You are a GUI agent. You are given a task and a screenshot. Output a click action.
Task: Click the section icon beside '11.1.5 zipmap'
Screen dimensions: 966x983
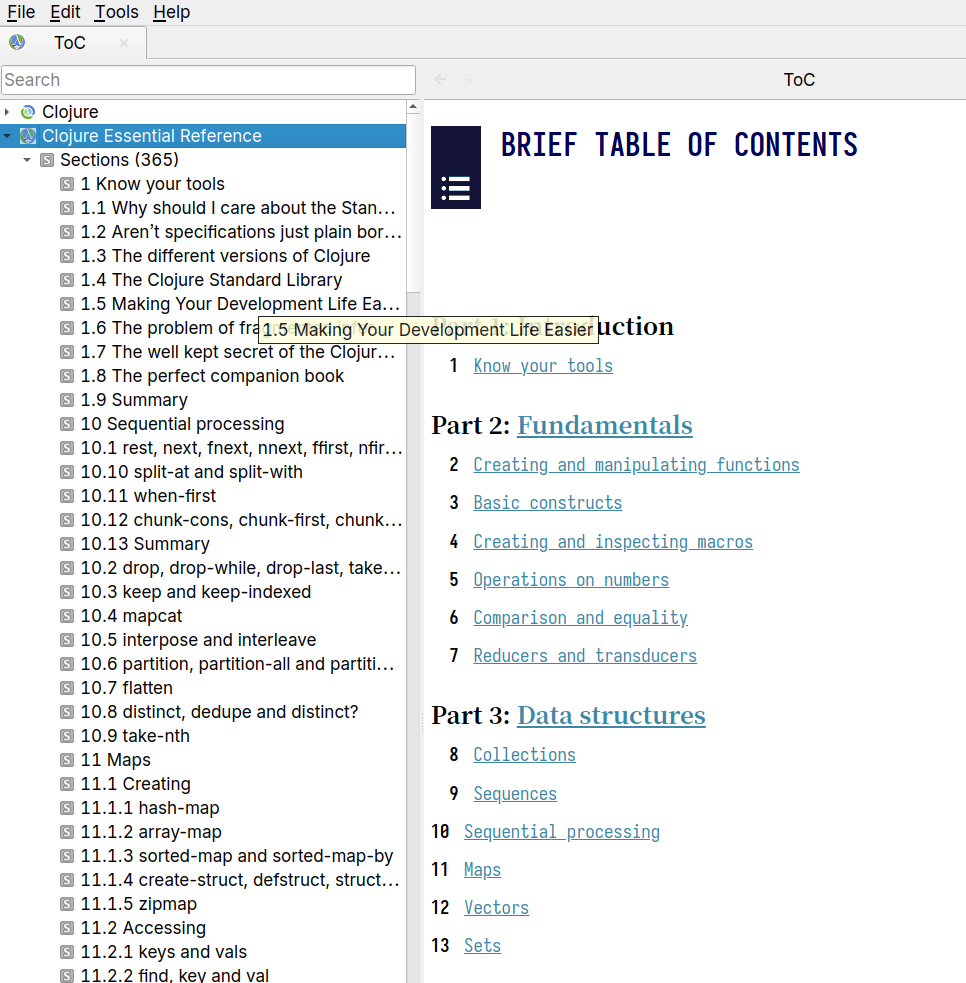coord(67,904)
